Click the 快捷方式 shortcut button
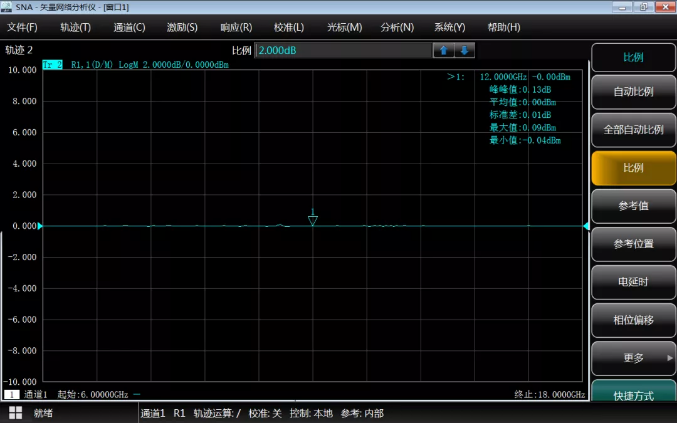678x423 pixels. tap(633, 396)
